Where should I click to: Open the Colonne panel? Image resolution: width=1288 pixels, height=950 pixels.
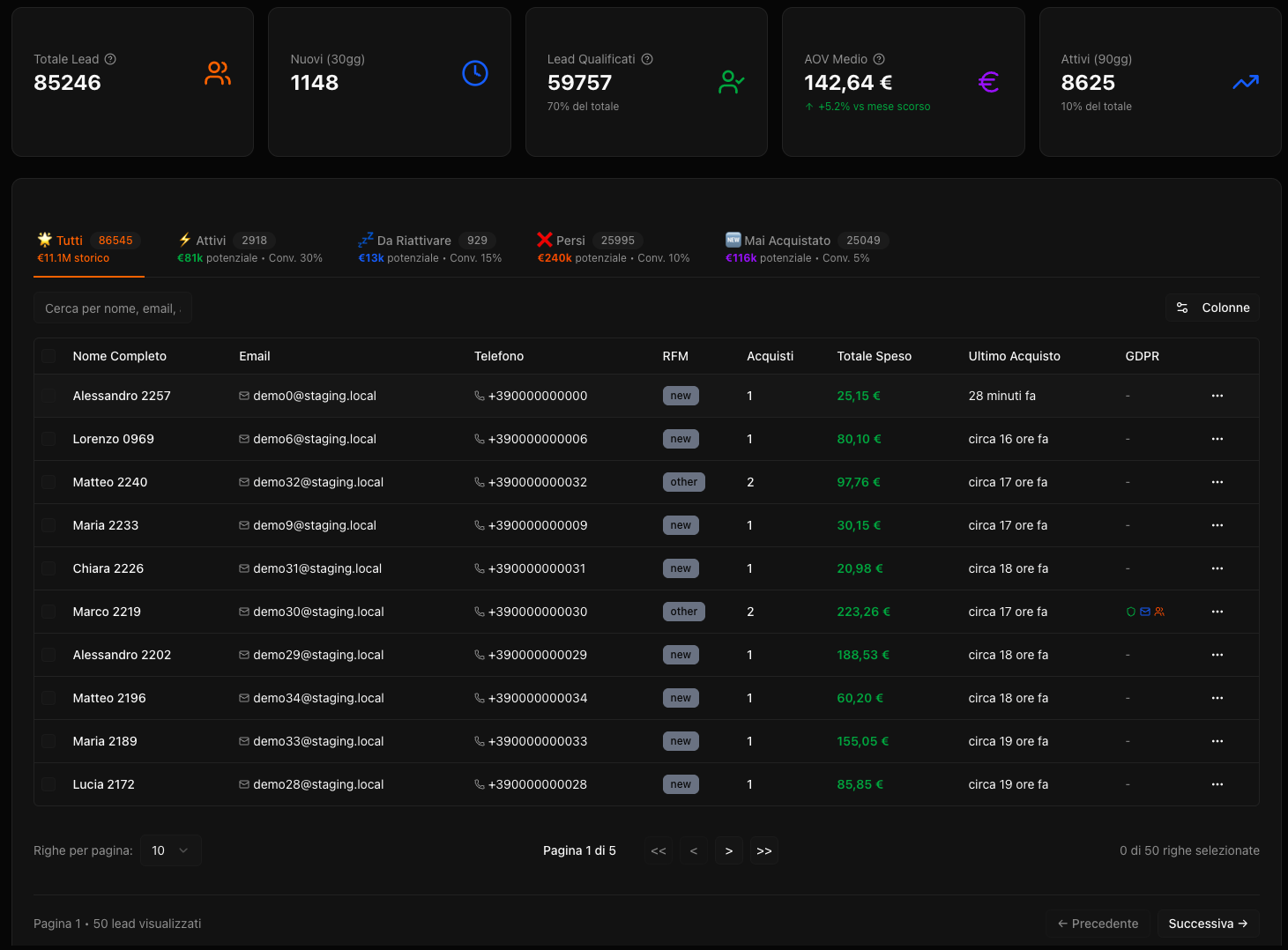(x=1212, y=308)
